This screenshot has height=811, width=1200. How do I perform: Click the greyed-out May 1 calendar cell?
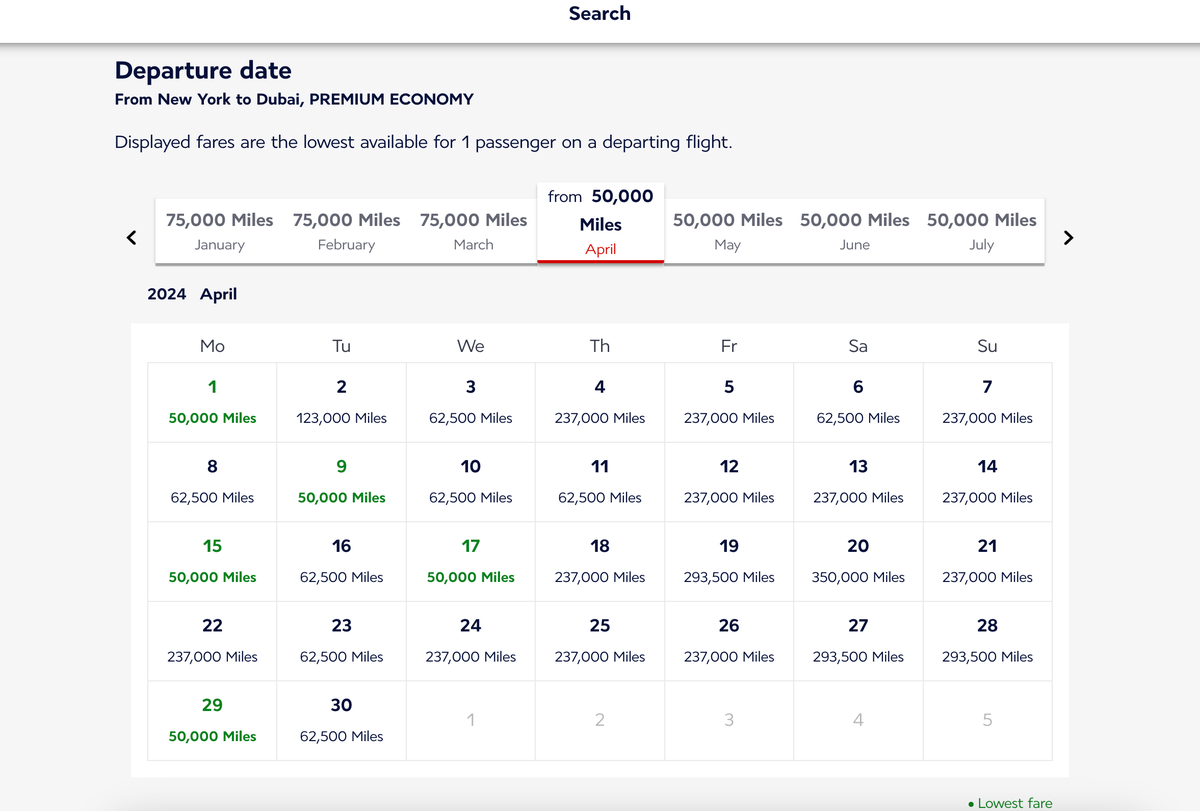[x=470, y=720]
